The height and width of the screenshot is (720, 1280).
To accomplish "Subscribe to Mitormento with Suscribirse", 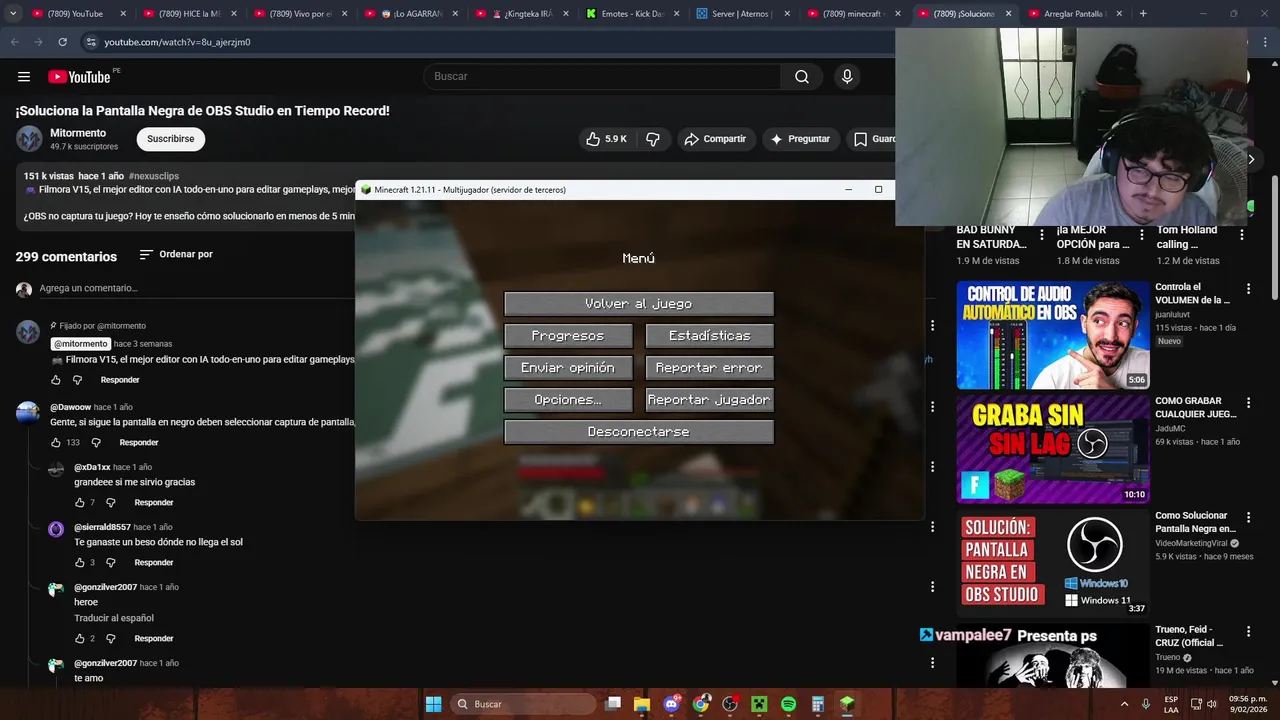I will click(x=171, y=139).
